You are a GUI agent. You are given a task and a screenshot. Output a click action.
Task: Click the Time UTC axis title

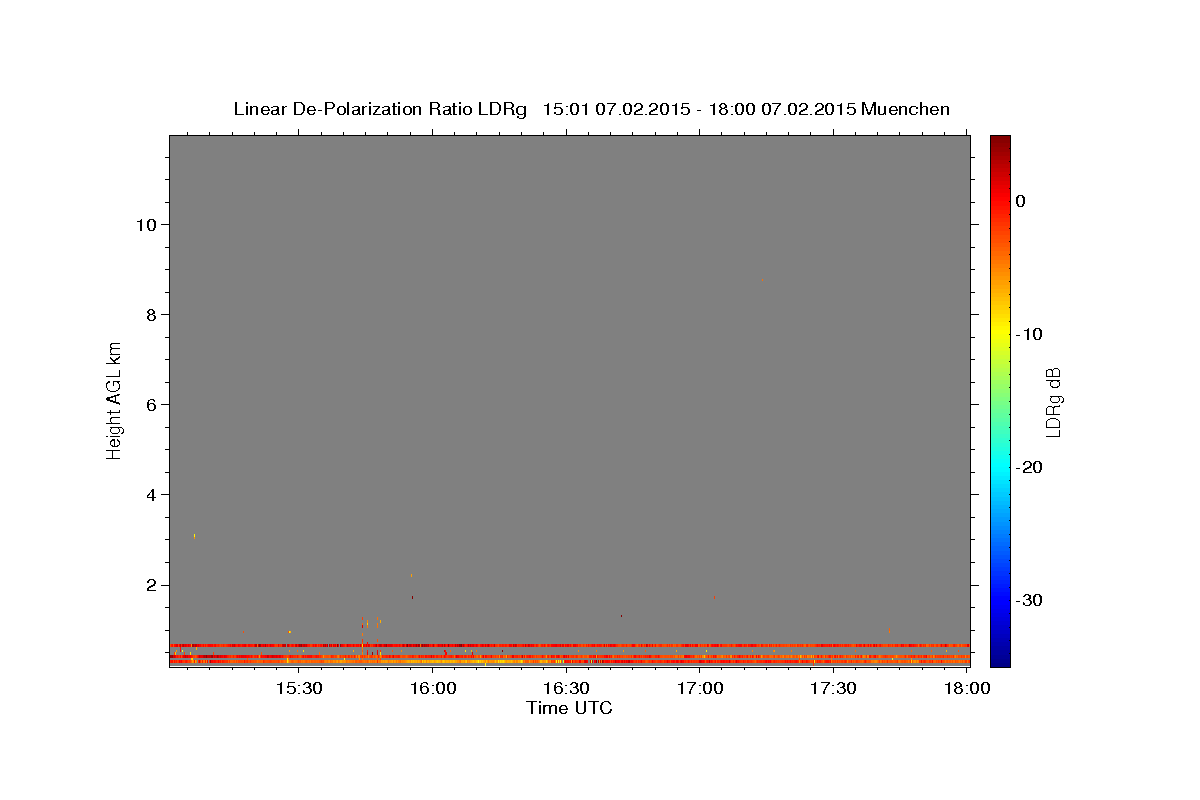click(x=569, y=708)
